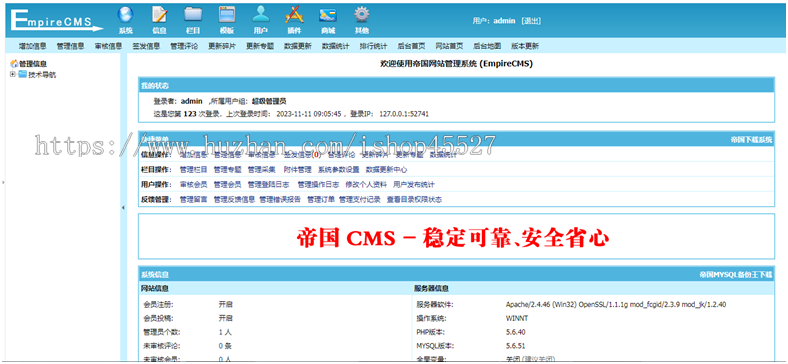Go to 后台首页 in the sub-navigation bar
Viewport: 788px width, 364px height.
411,46
